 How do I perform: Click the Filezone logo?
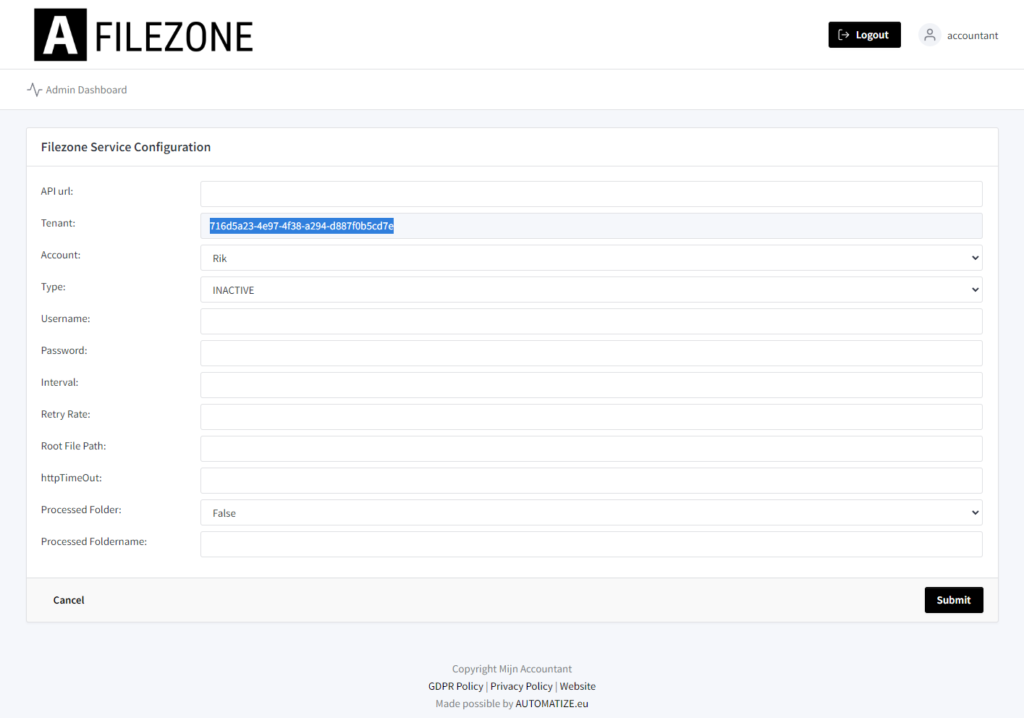(x=144, y=35)
